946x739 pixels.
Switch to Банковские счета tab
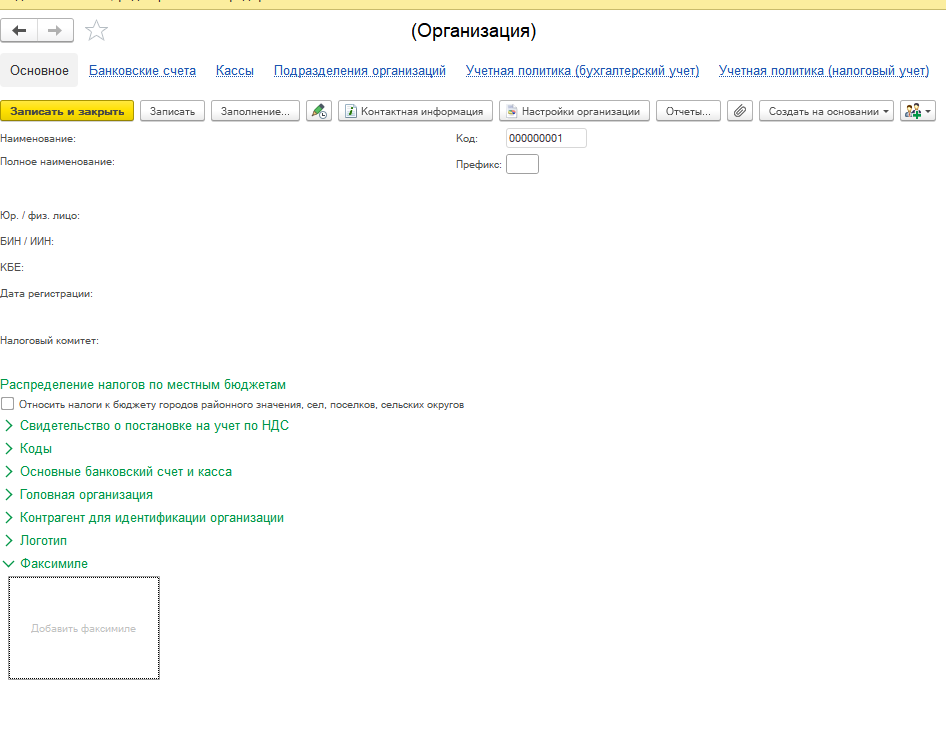pyautogui.click(x=142, y=71)
